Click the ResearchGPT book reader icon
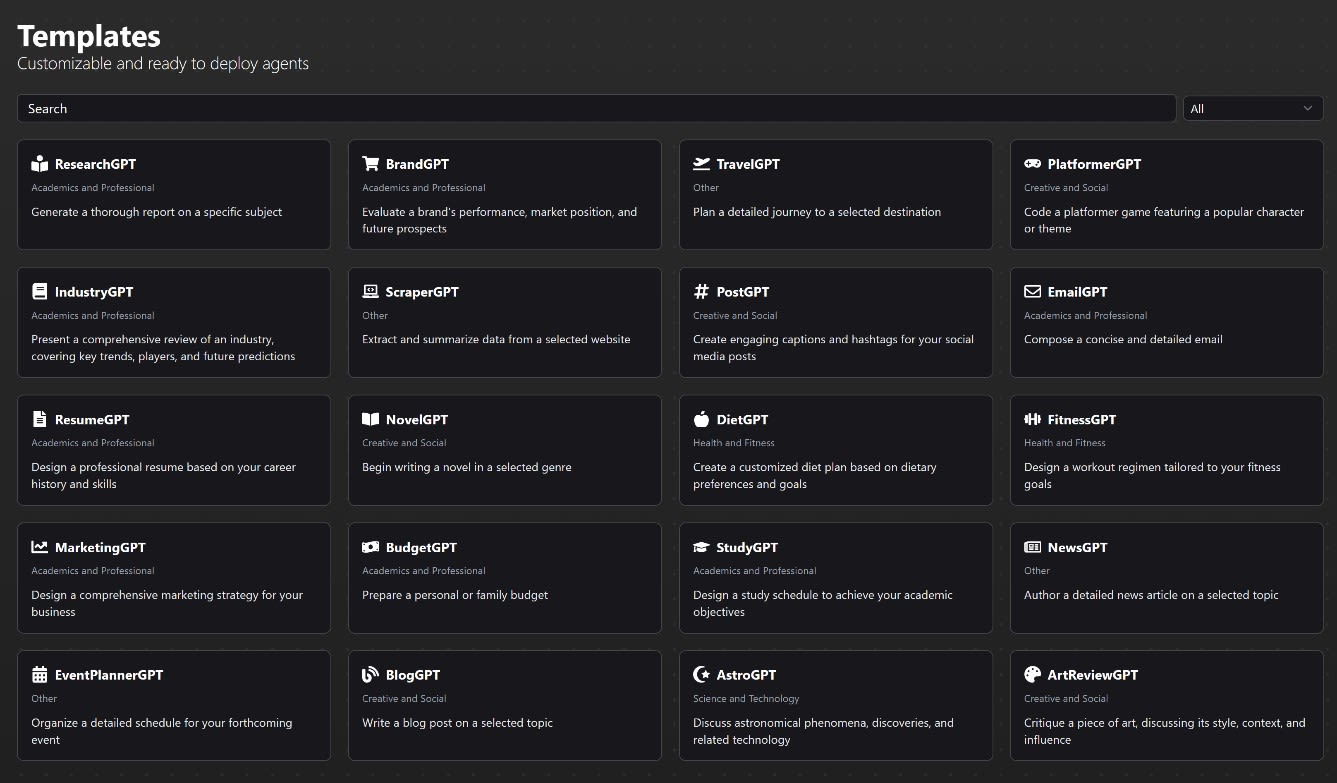This screenshot has height=783, width=1337. 40,164
